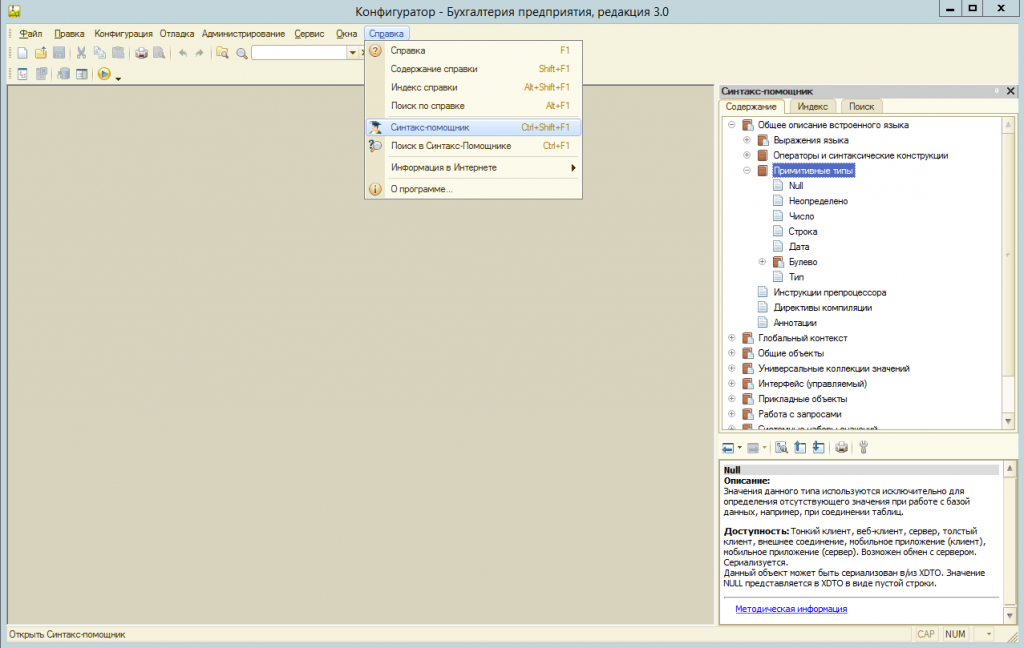This screenshot has width=1024, height=648.
Task: Open the search field dropdown arrow
Action: pos(352,53)
